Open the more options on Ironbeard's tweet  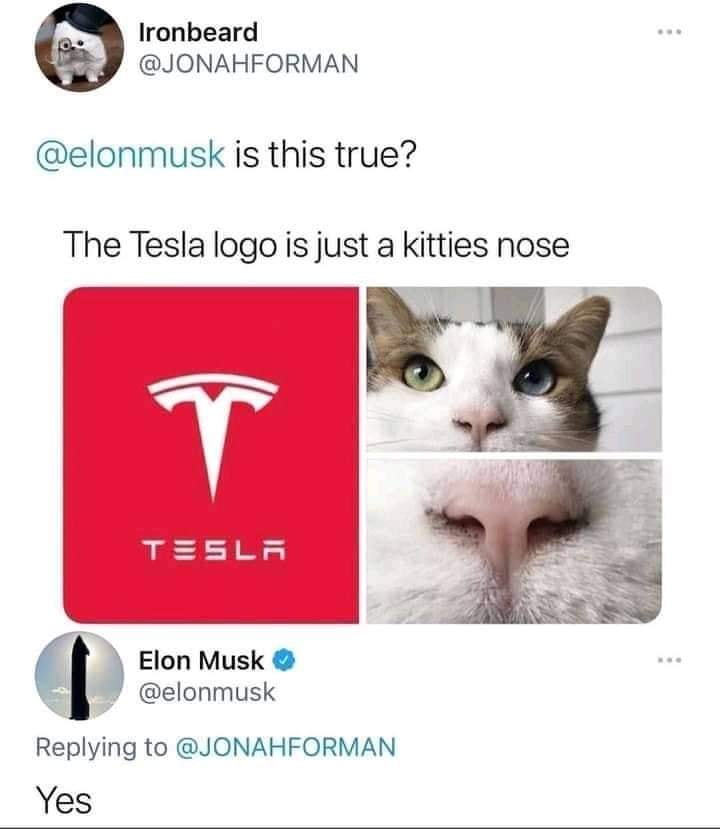[670, 32]
